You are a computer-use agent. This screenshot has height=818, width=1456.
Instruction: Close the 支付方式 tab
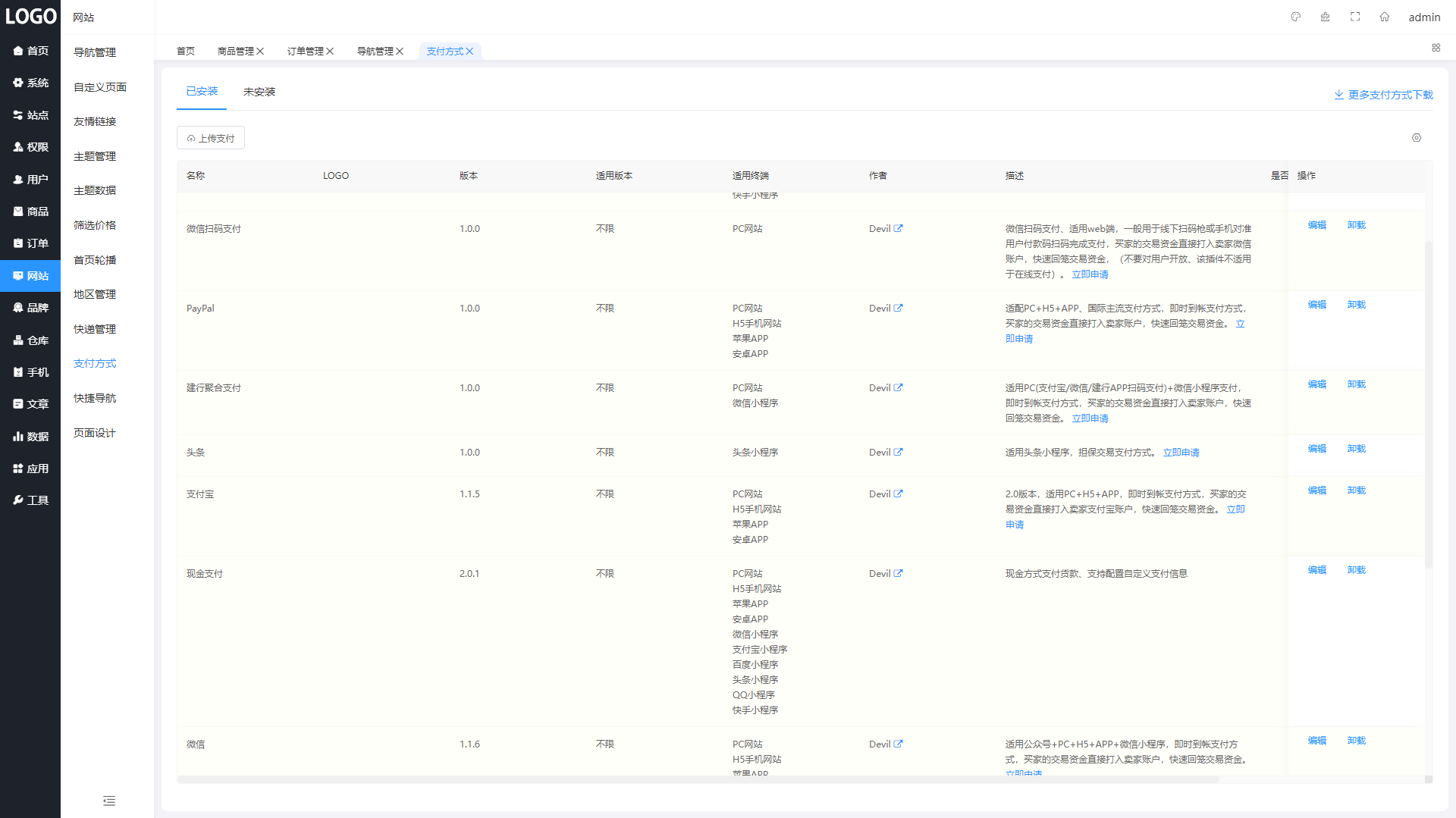coord(469,52)
